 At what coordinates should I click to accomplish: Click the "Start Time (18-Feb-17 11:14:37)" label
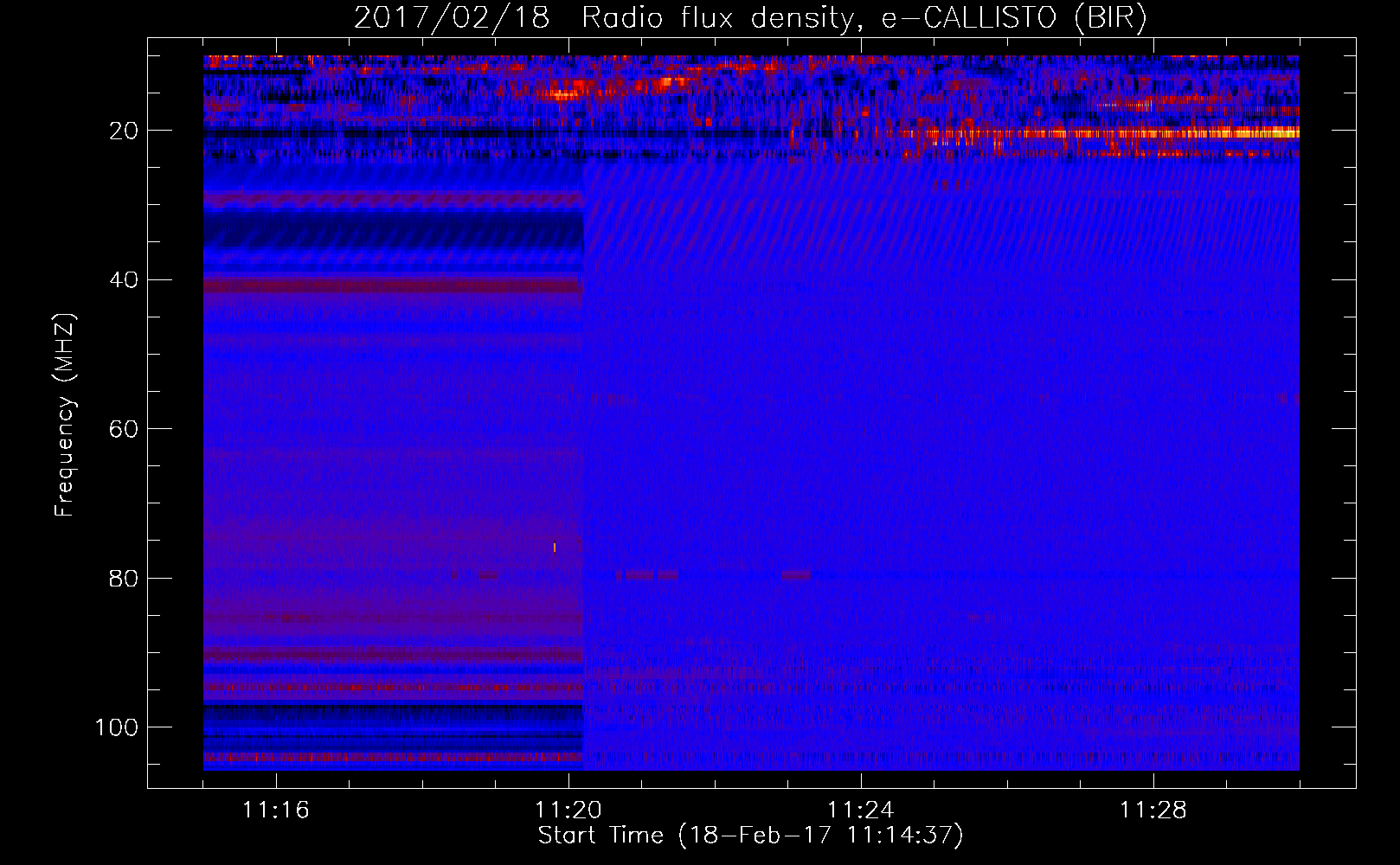tap(750, 836)
